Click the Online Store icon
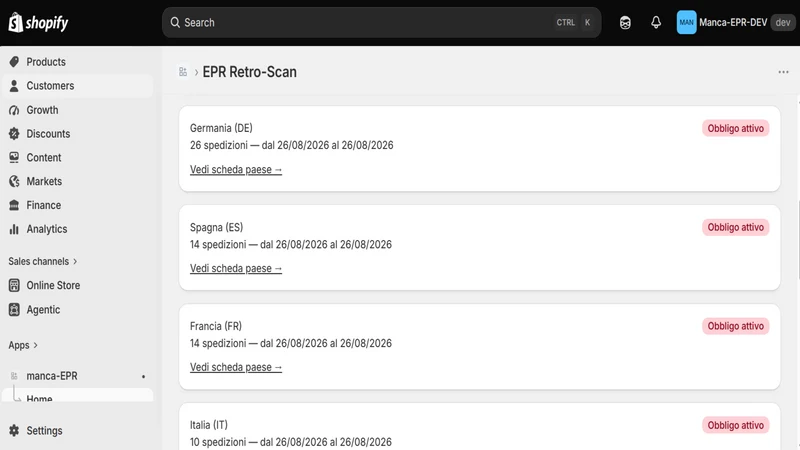The image size is (800, 450). tap(14, 285)
